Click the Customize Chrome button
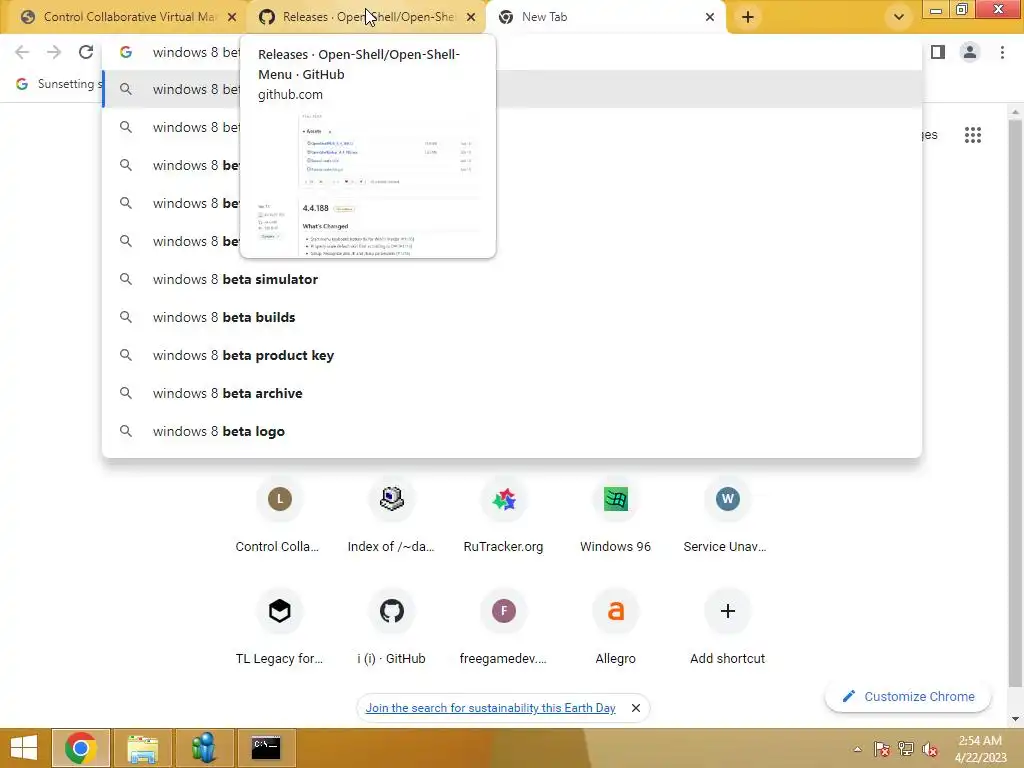 point(908,697)
